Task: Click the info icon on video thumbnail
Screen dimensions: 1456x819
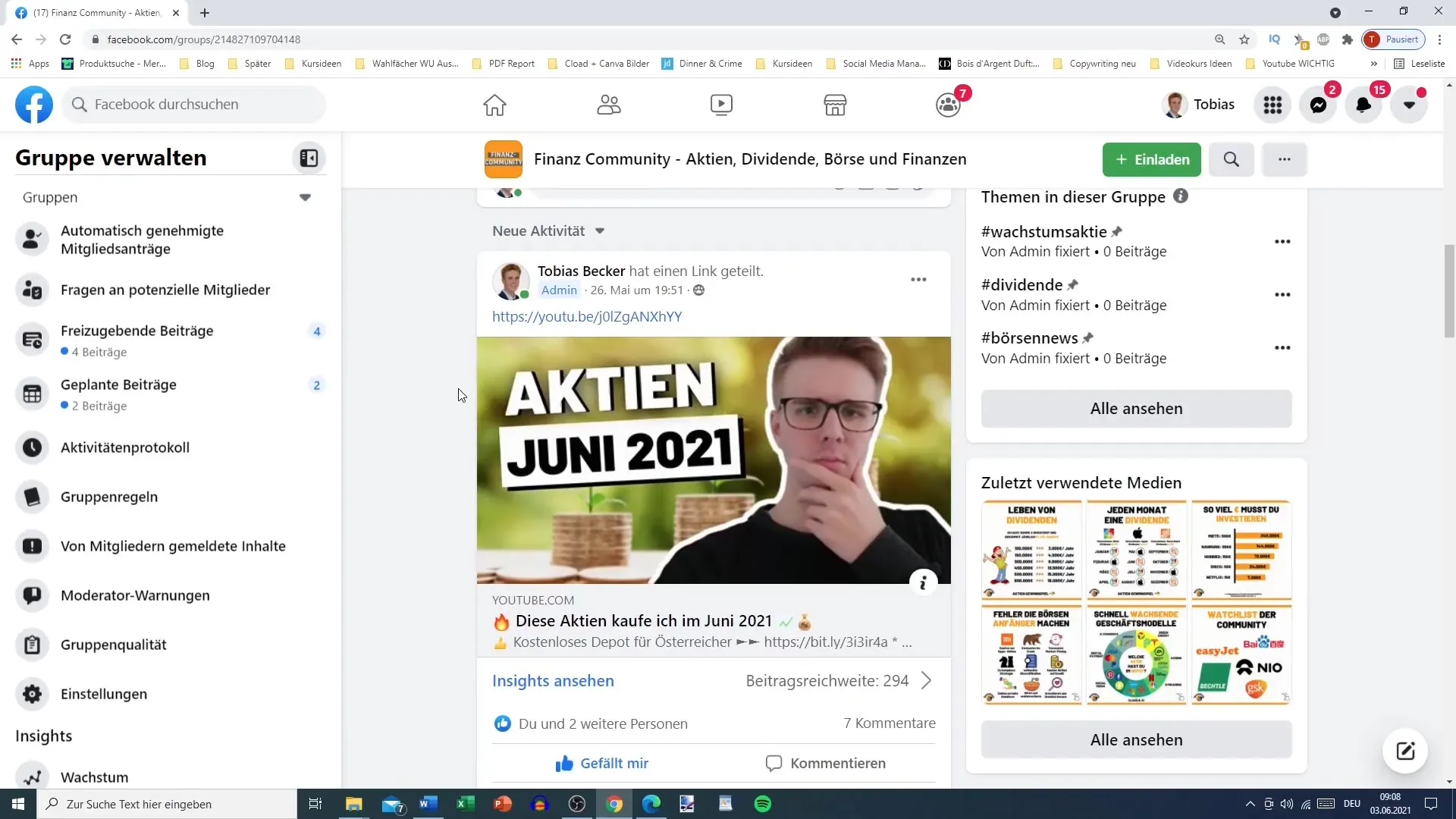Action: 923,583
